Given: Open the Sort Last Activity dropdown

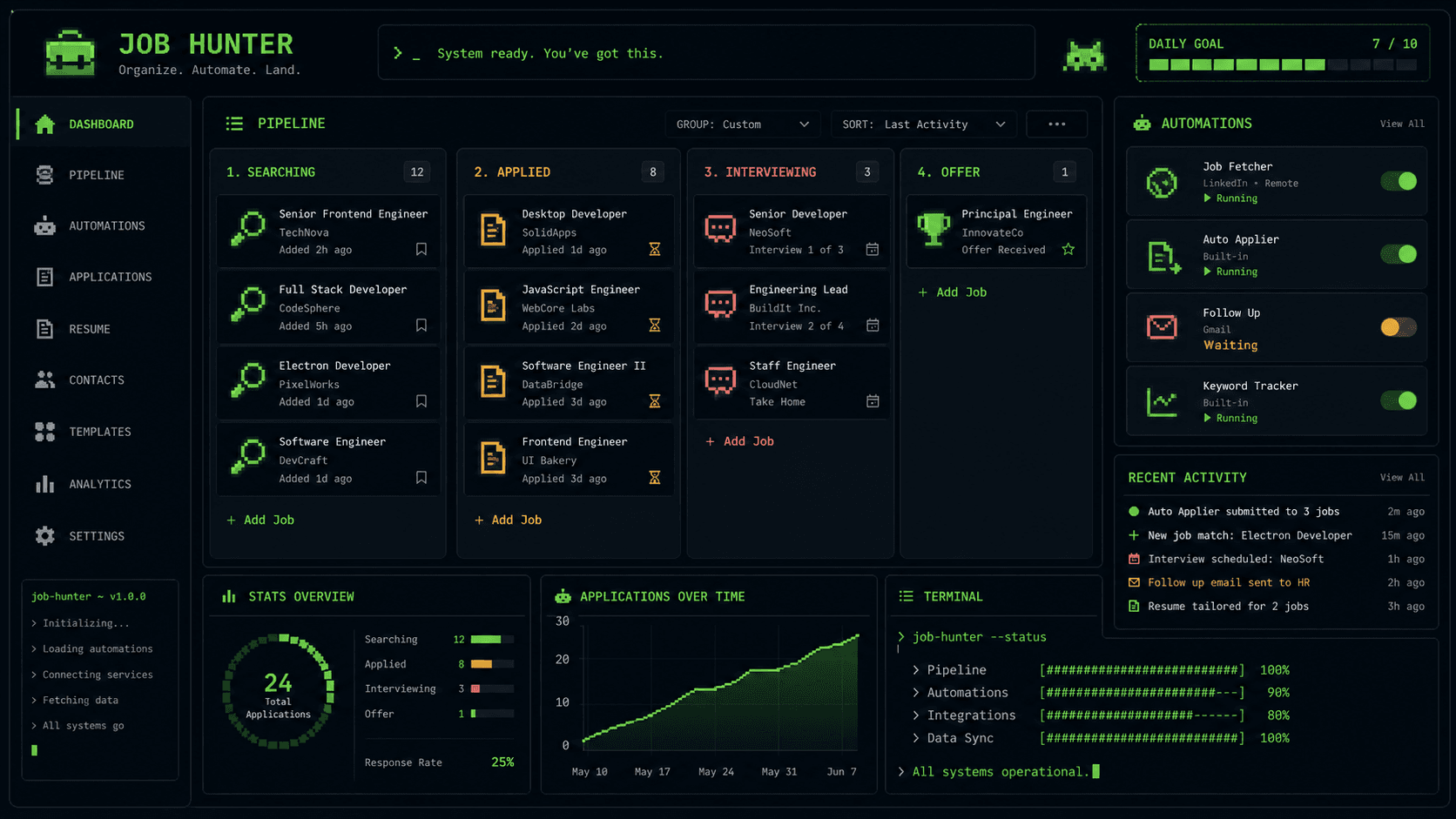Looking at the screenshot, I should pyautogui.click(x=924, y=124).
